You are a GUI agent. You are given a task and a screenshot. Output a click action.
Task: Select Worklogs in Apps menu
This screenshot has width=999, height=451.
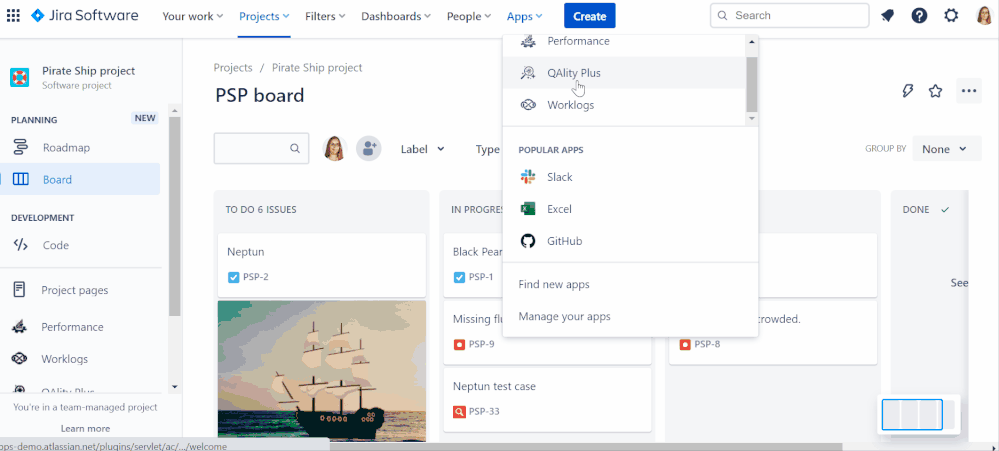[624, 105]
